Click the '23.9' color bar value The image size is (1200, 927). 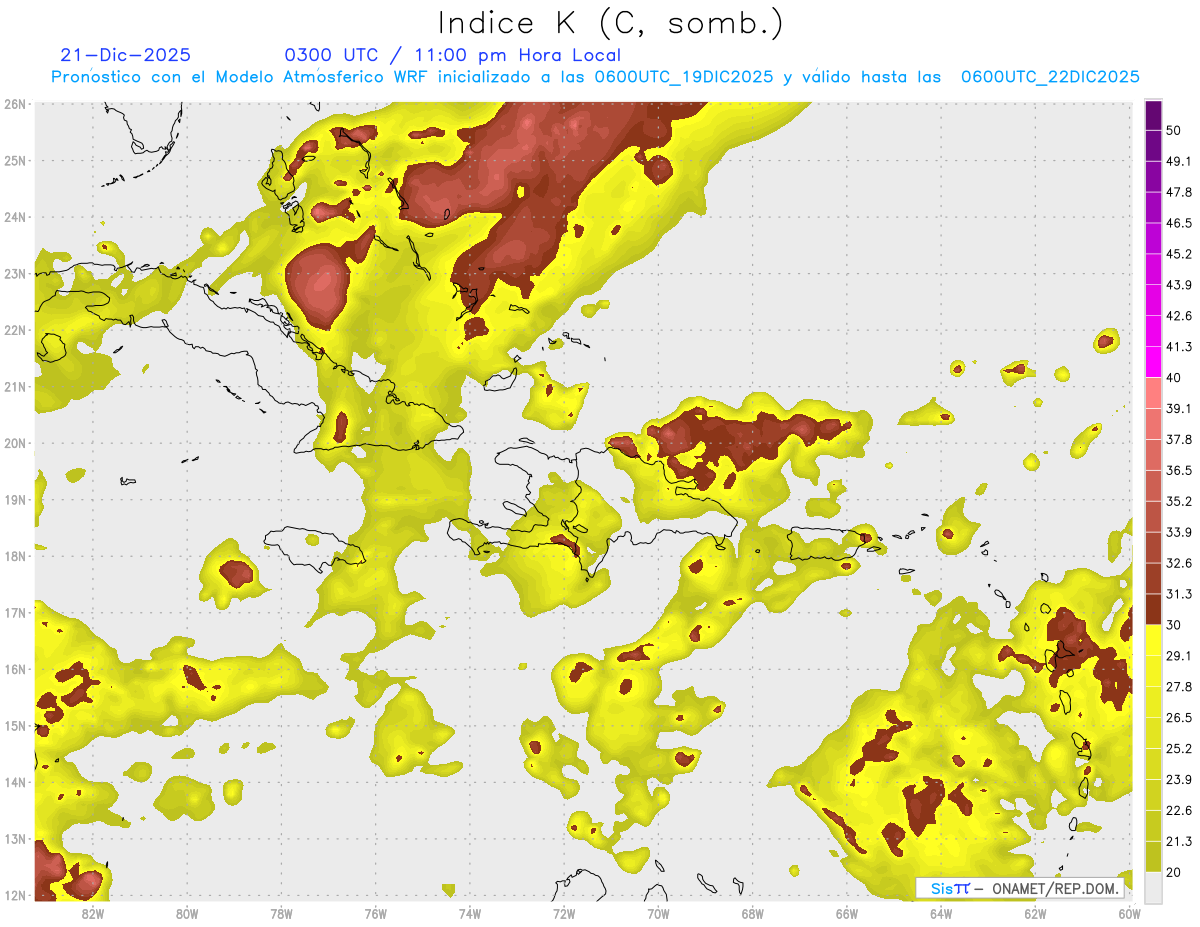pyautogui.click(x=1179, y=779)
